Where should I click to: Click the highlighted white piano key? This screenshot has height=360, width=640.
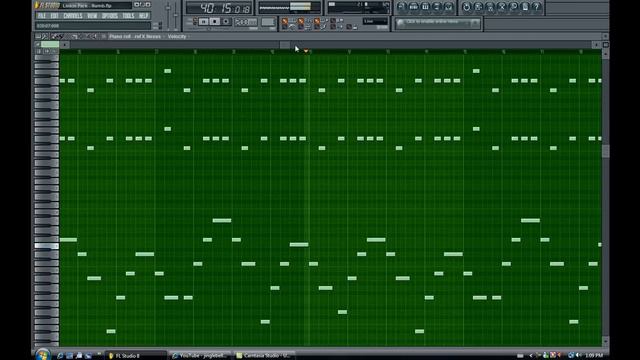[47, 246]
